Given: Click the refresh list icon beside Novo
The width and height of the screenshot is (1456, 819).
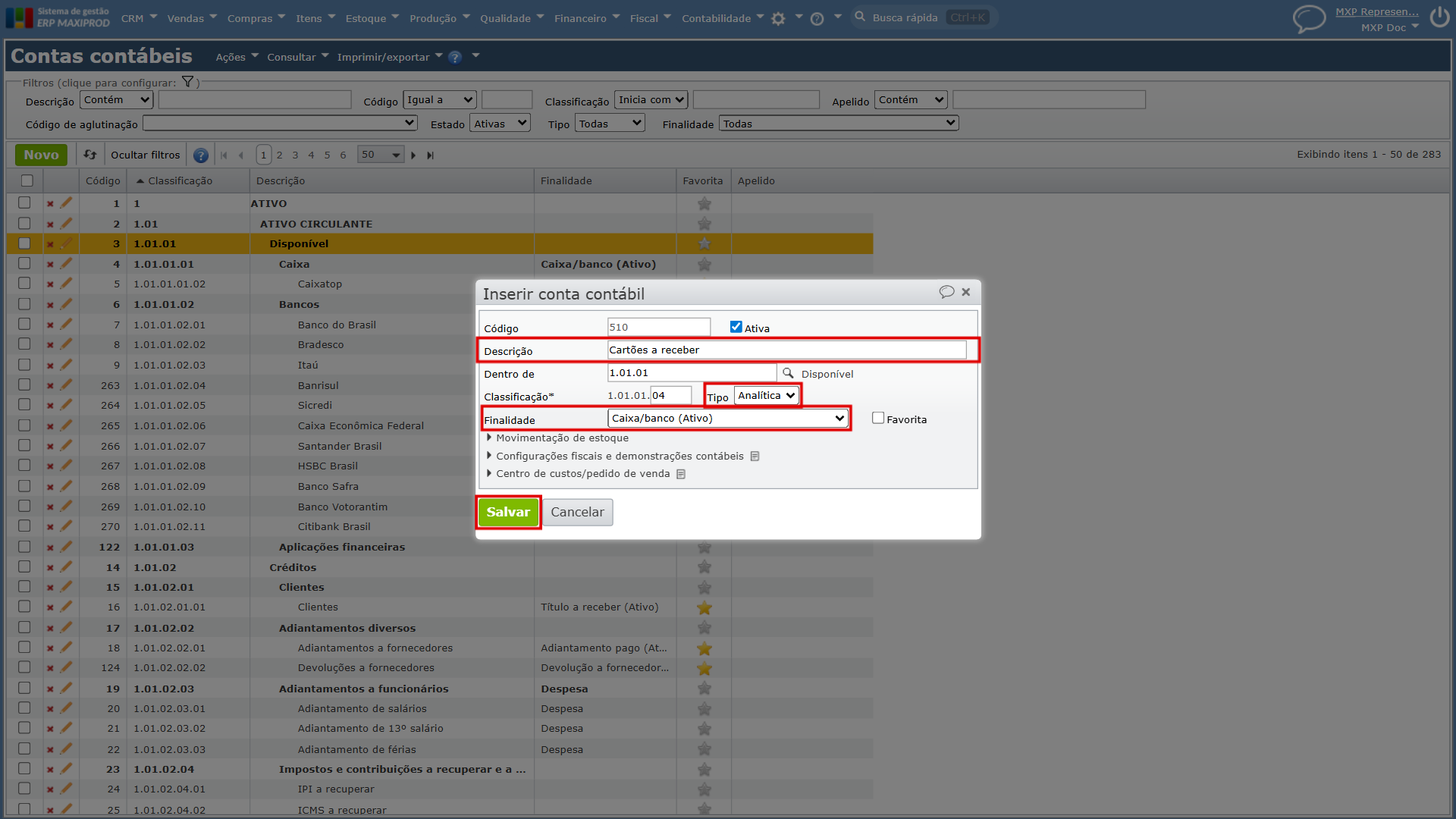Looking at the screenshot, I should click(90, 155).
